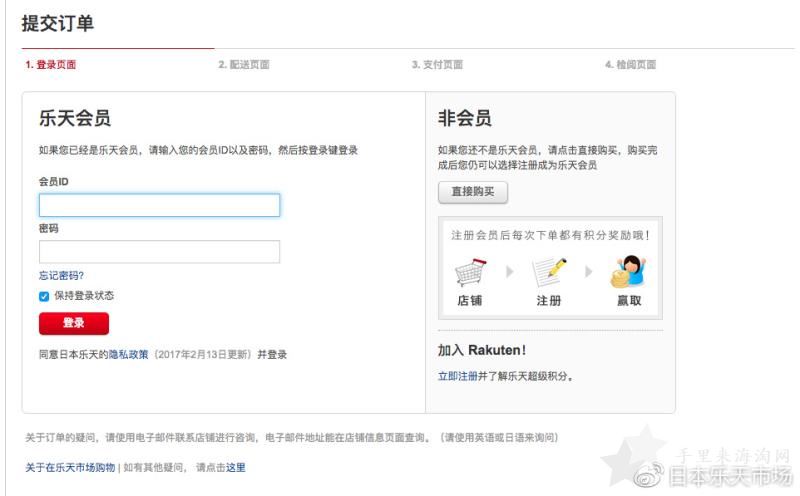
Task: Select step 4. 检阅页面 tab
Action: coord(631,65)
